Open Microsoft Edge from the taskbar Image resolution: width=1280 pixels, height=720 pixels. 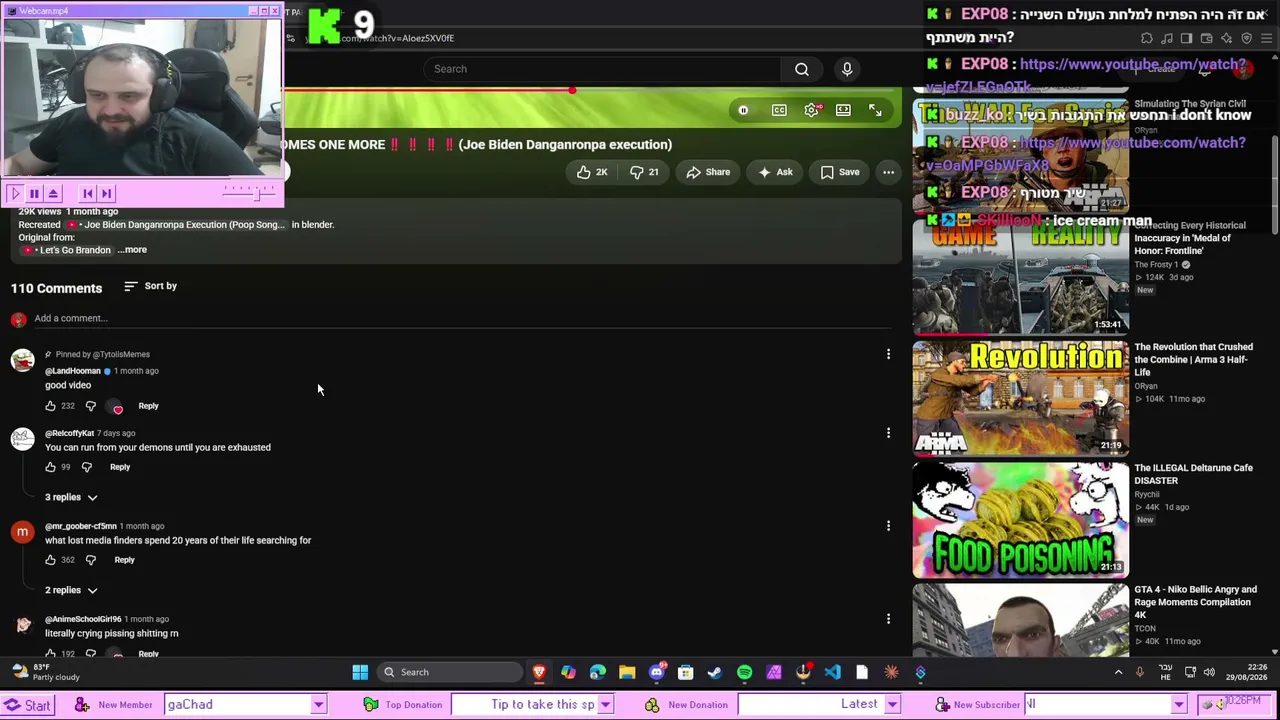tap(598, 672)
